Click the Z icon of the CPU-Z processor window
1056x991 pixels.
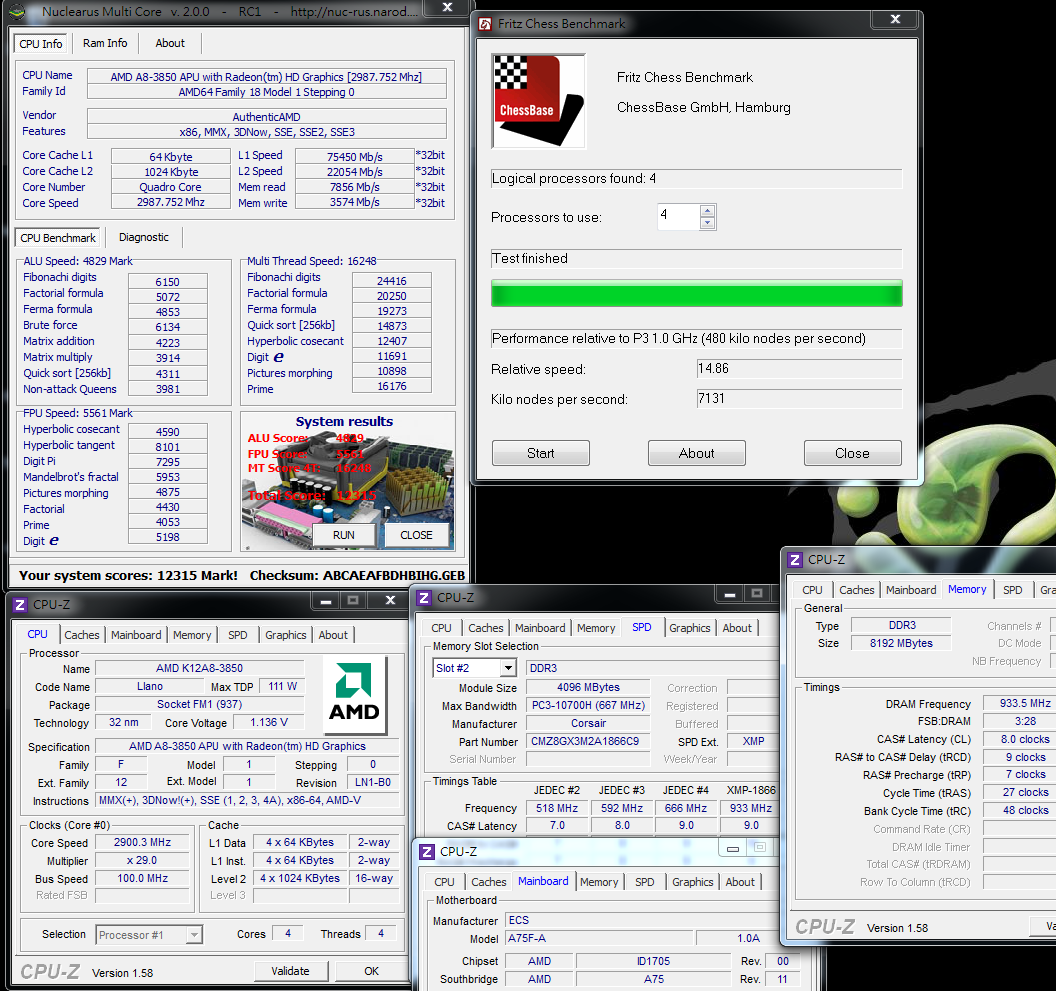click(20, 604)
